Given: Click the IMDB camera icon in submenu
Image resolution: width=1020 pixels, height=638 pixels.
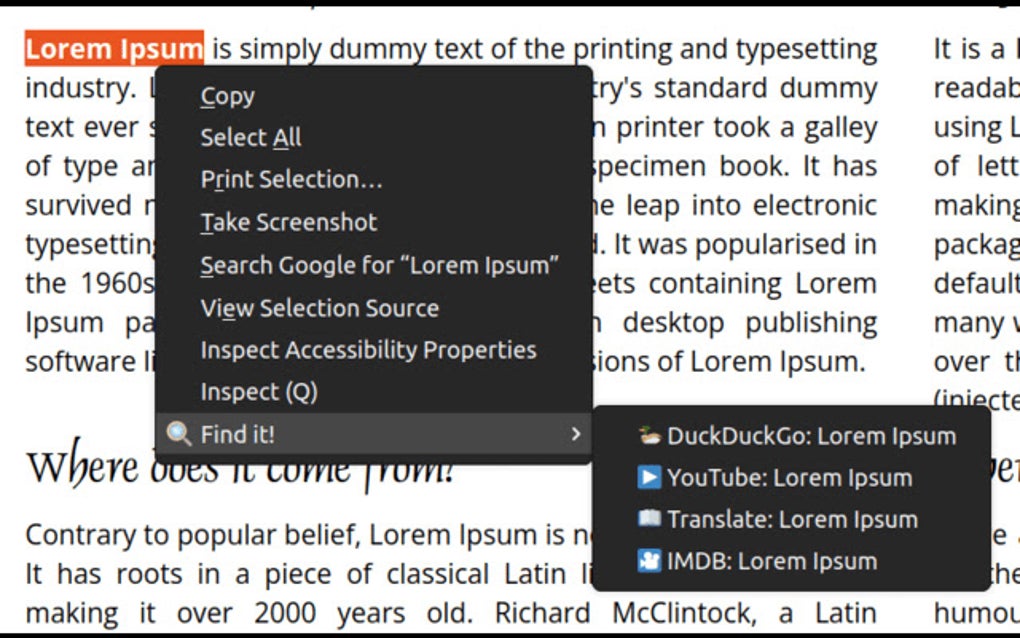Looking at the screenshot, I should point(649,561).
